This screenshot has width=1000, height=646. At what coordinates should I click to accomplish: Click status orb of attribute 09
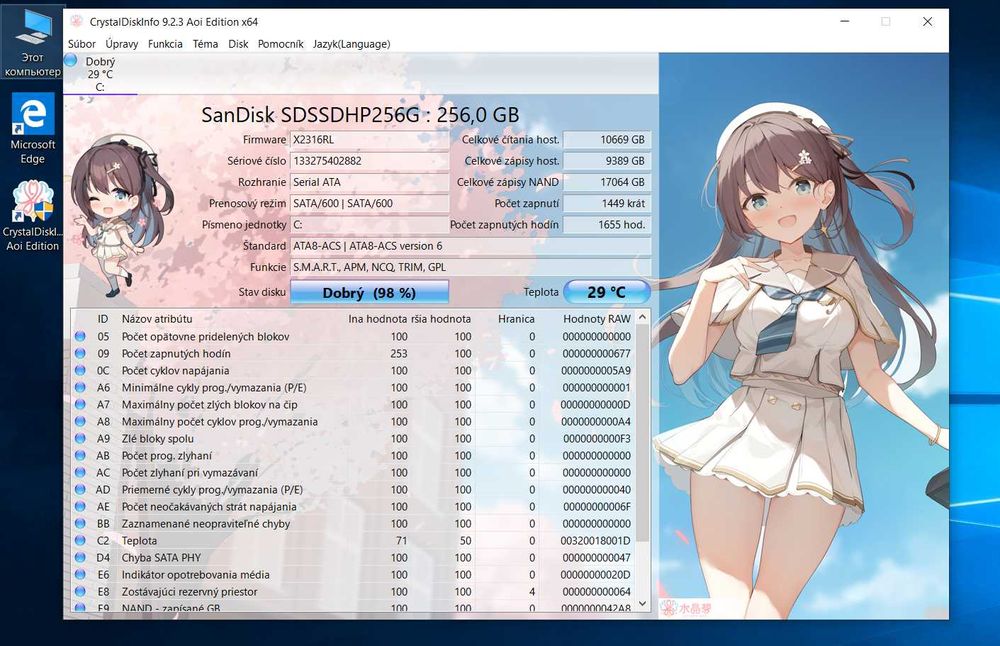point(80,353)
